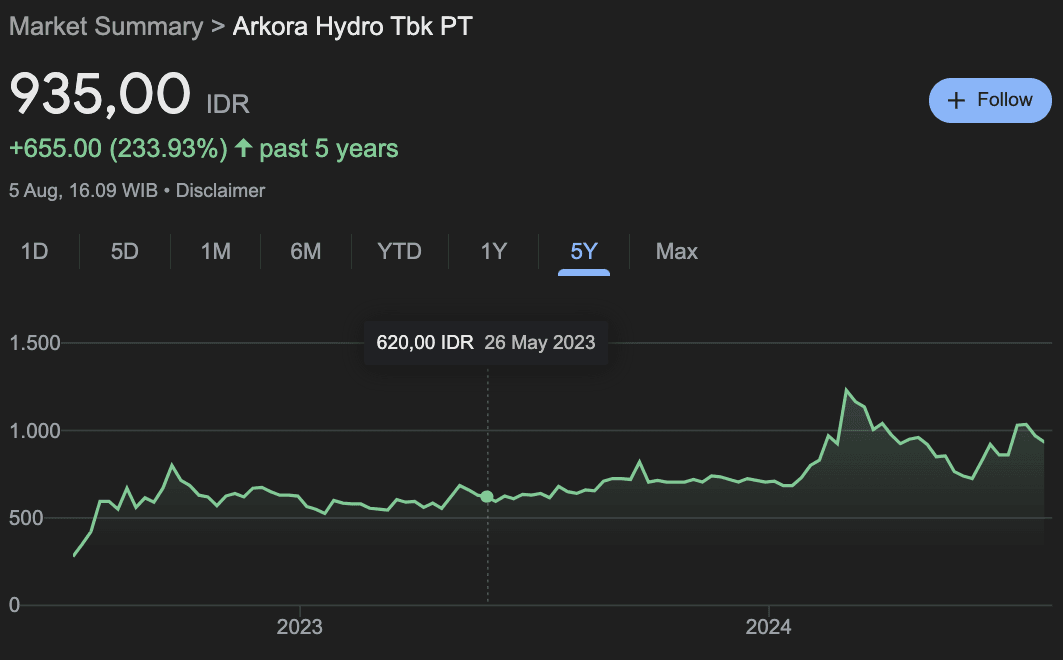Show the Max time range

tap(677, 251)
